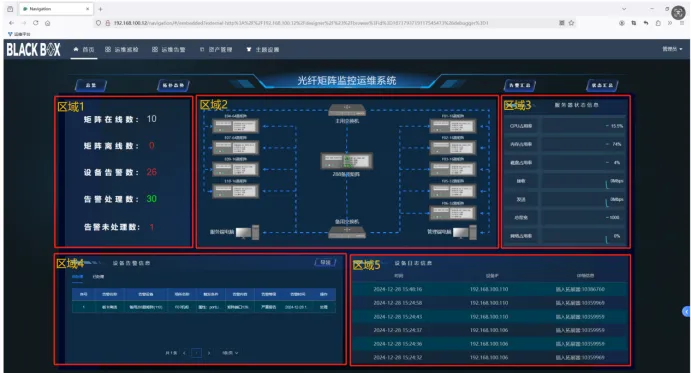Select the 备用交换机 switch icon

[347, 232]
